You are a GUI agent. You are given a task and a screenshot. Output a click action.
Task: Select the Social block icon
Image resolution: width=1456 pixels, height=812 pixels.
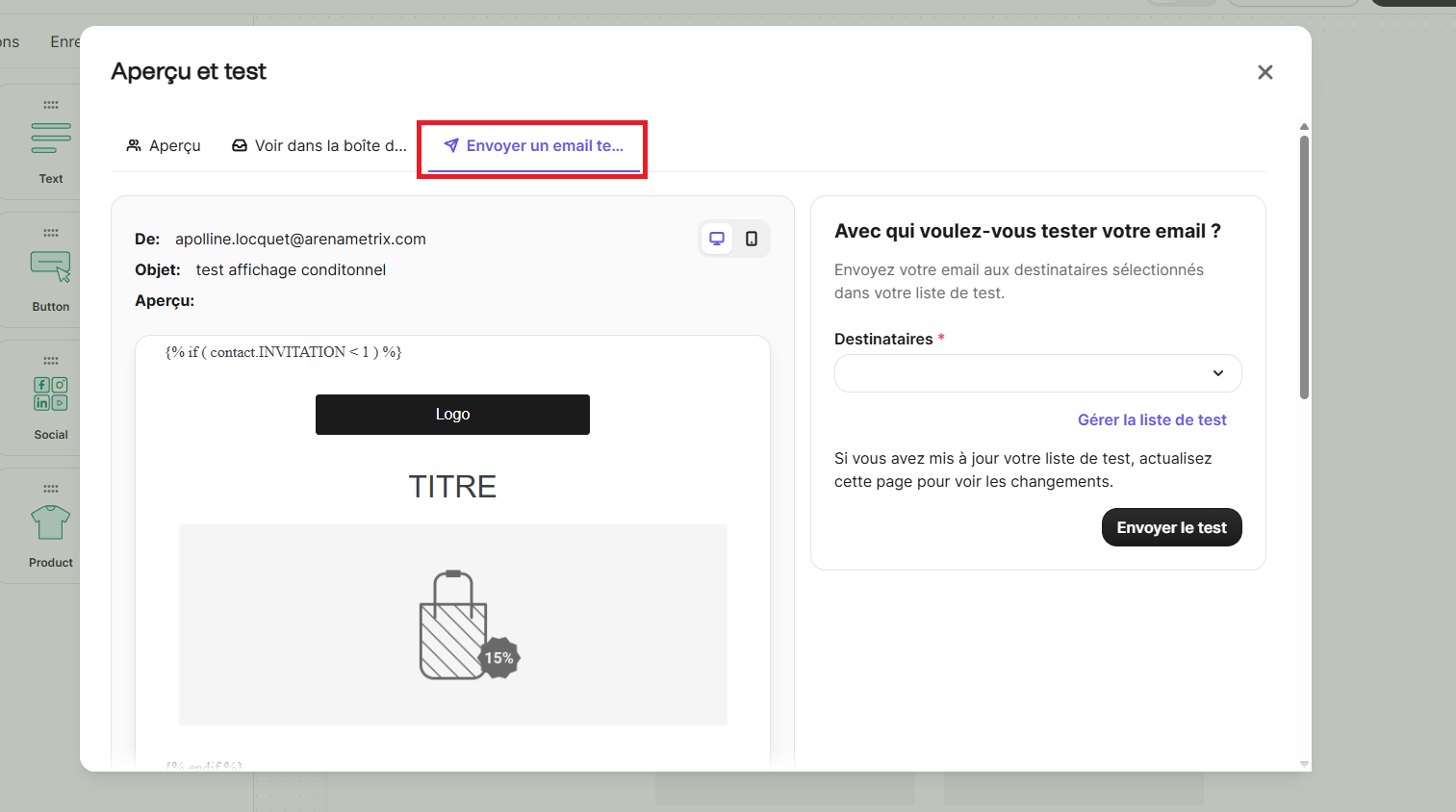(x=51, y=394)
